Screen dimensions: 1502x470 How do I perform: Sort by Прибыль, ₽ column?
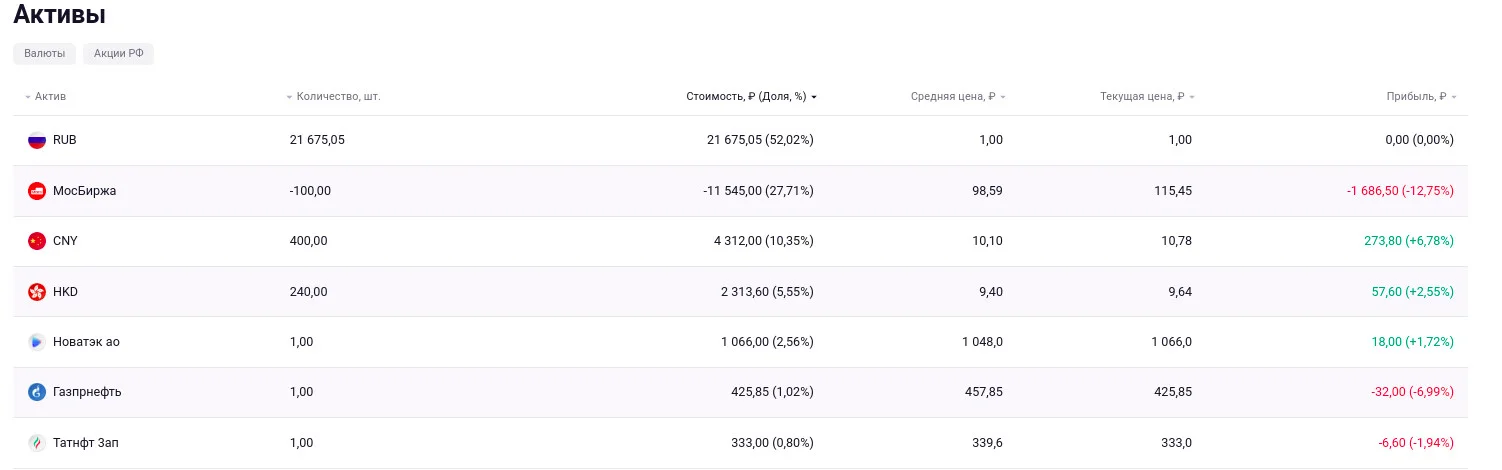(x=1421, y=97)
